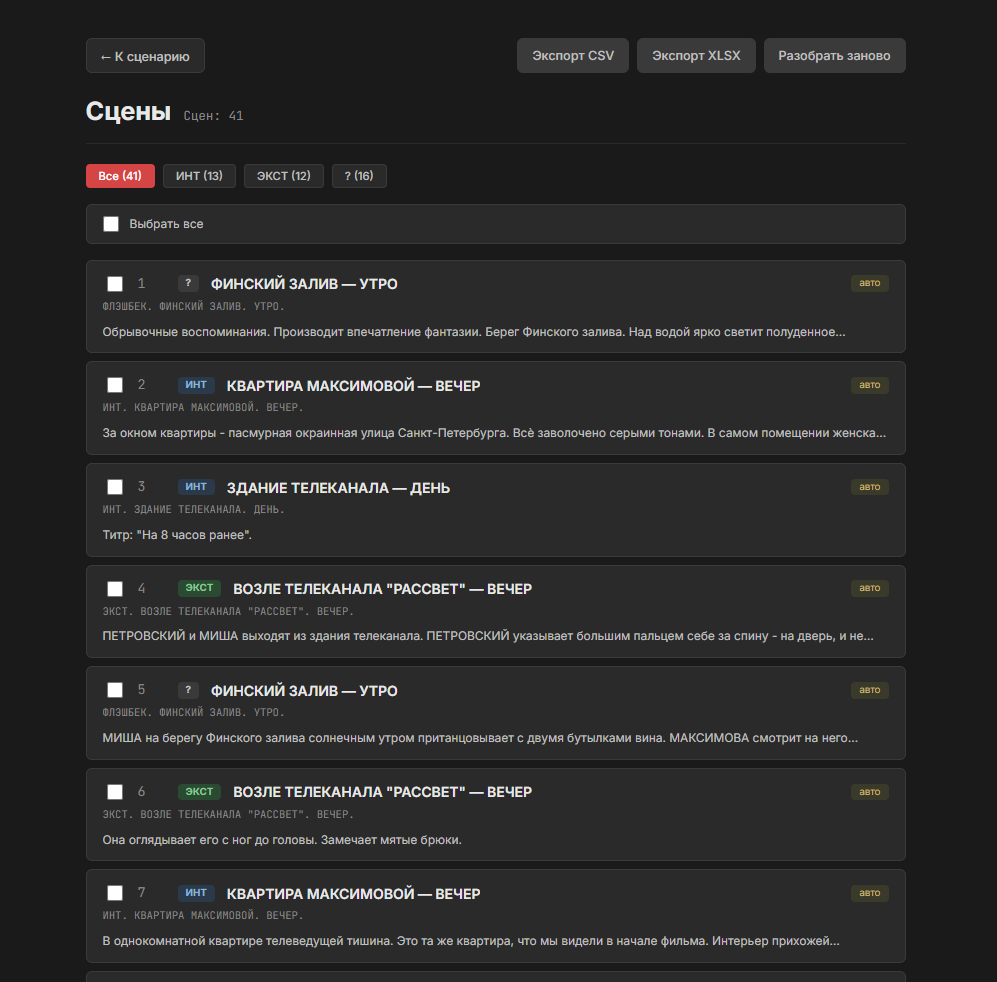Select scene 3 checkbox
997x982 pixels.
[x=115, y=487]
